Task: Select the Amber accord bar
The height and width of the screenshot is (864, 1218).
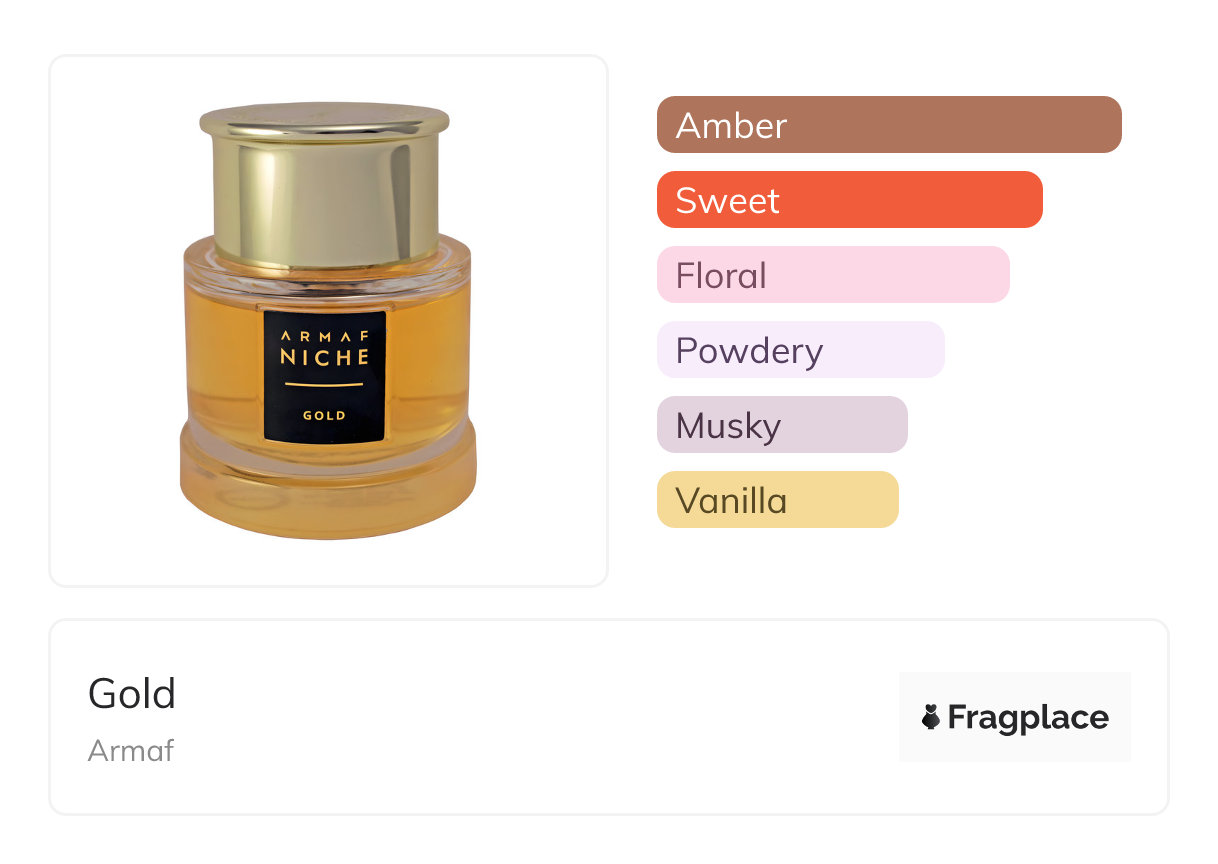Action: [x=889, y=124]
